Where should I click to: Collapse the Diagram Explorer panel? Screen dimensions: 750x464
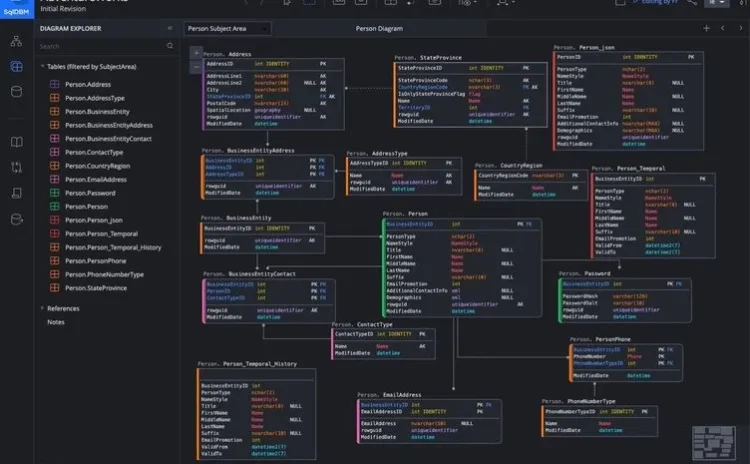pos(169,29)
